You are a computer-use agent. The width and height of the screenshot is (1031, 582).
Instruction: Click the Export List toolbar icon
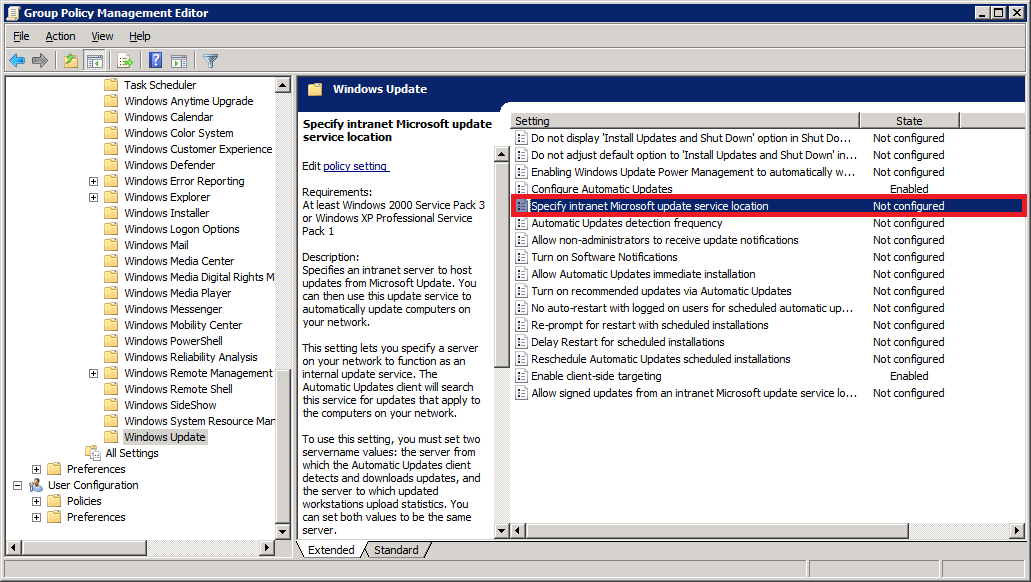point(125,61)
